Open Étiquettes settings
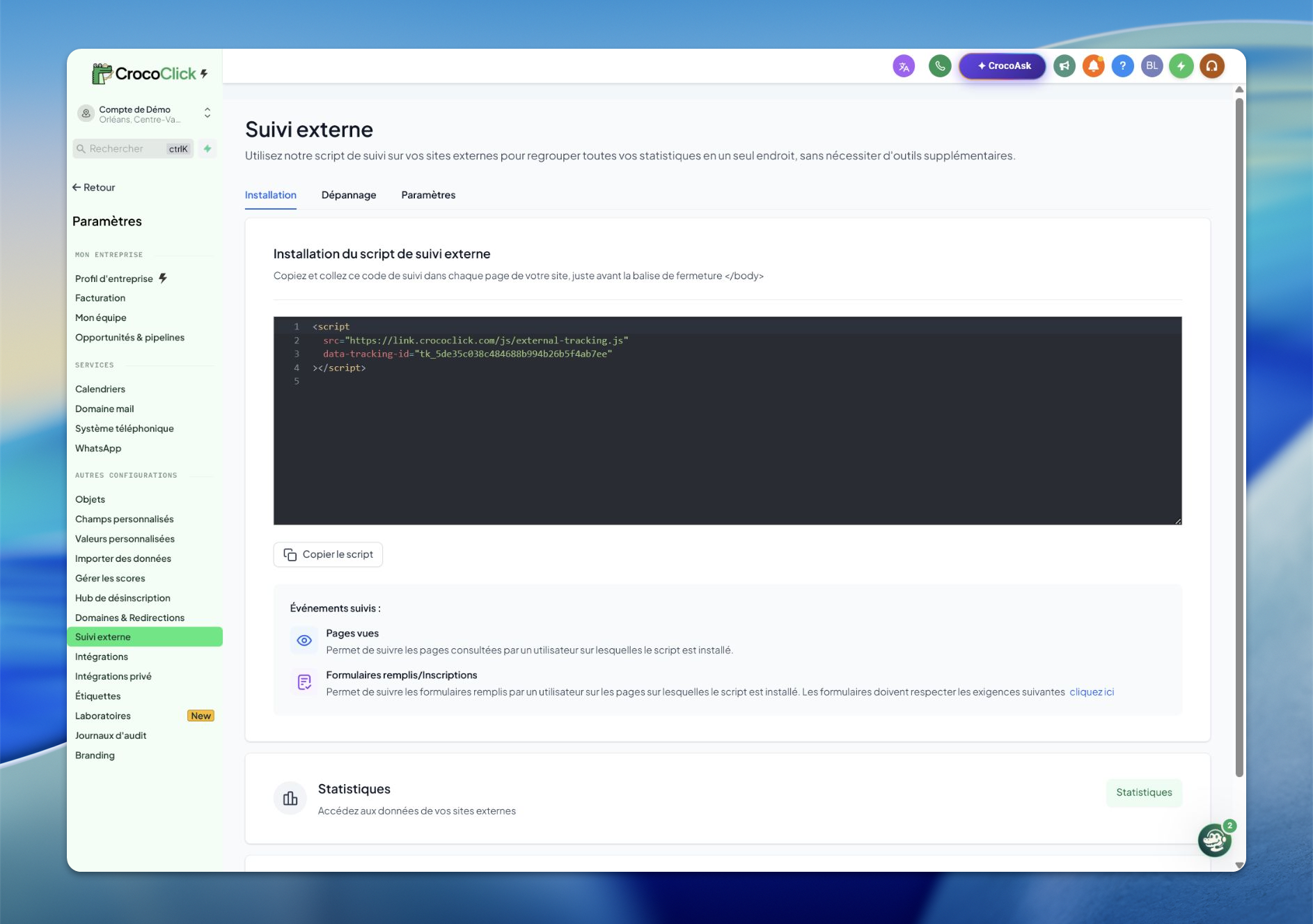1313x924 pixels. pos(98,696)
